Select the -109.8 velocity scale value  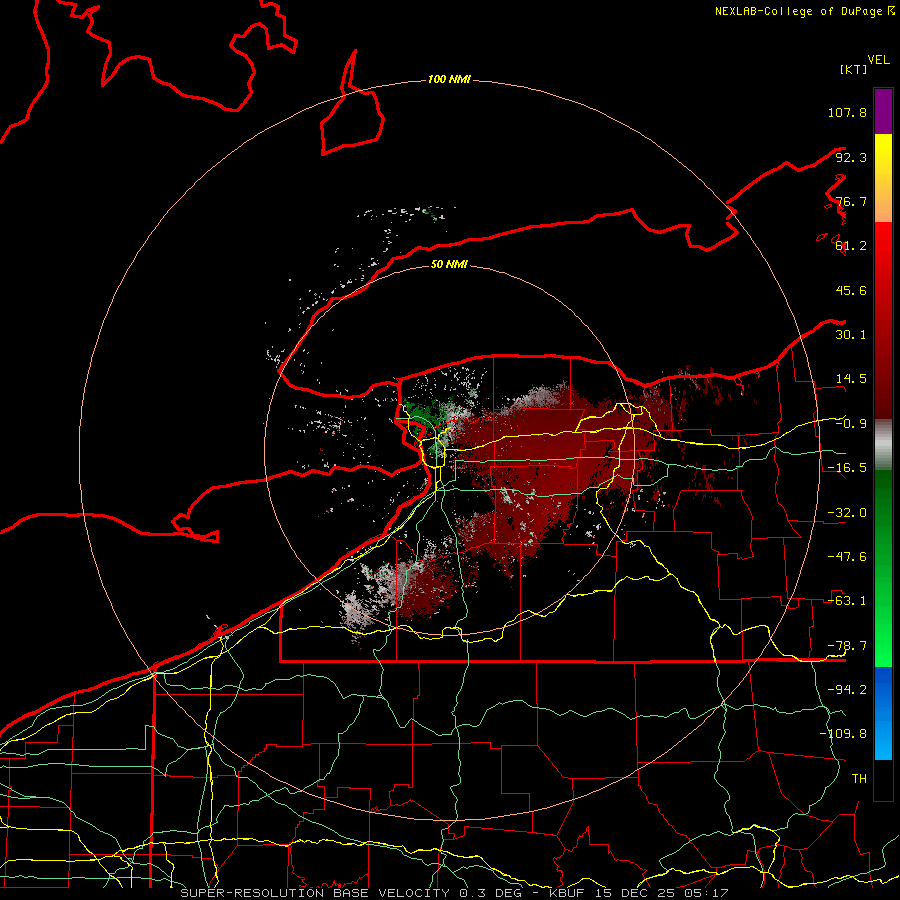tap(843, 734)
